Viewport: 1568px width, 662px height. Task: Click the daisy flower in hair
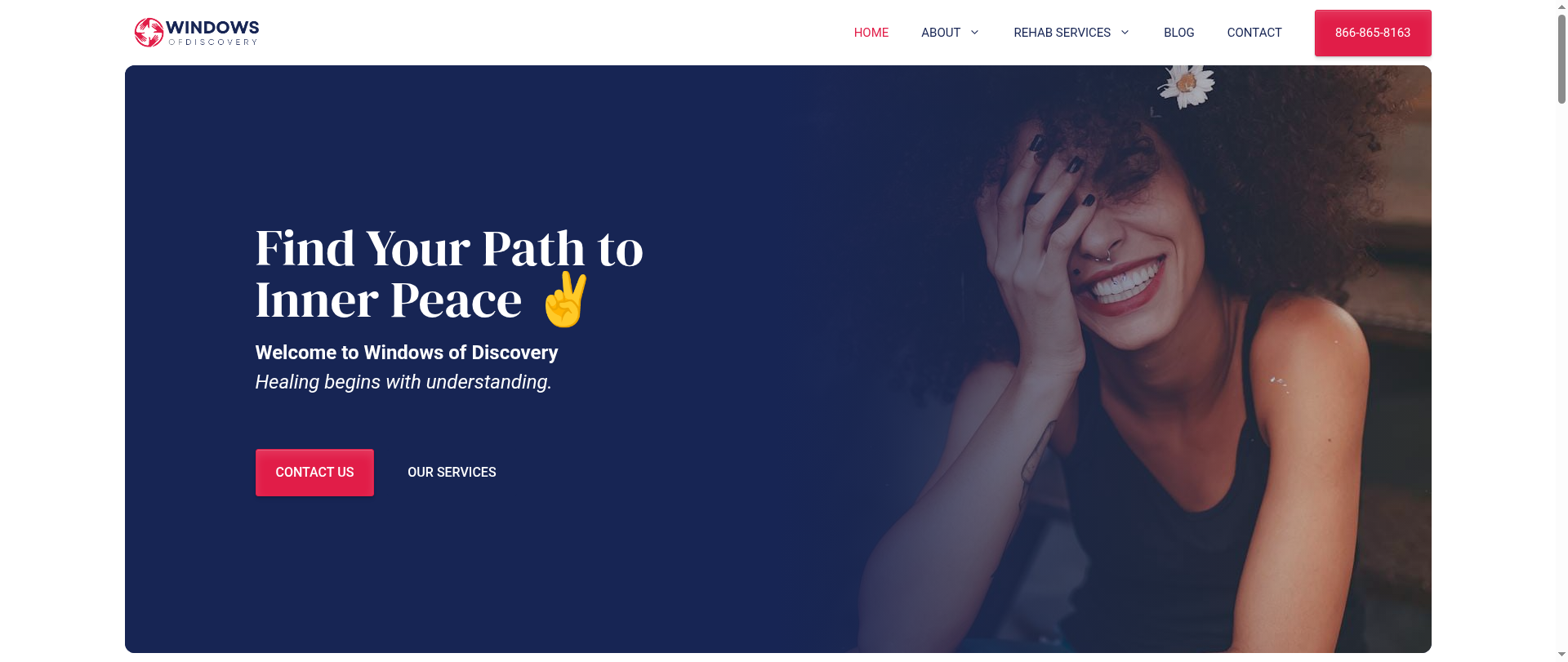point(1186,83)
